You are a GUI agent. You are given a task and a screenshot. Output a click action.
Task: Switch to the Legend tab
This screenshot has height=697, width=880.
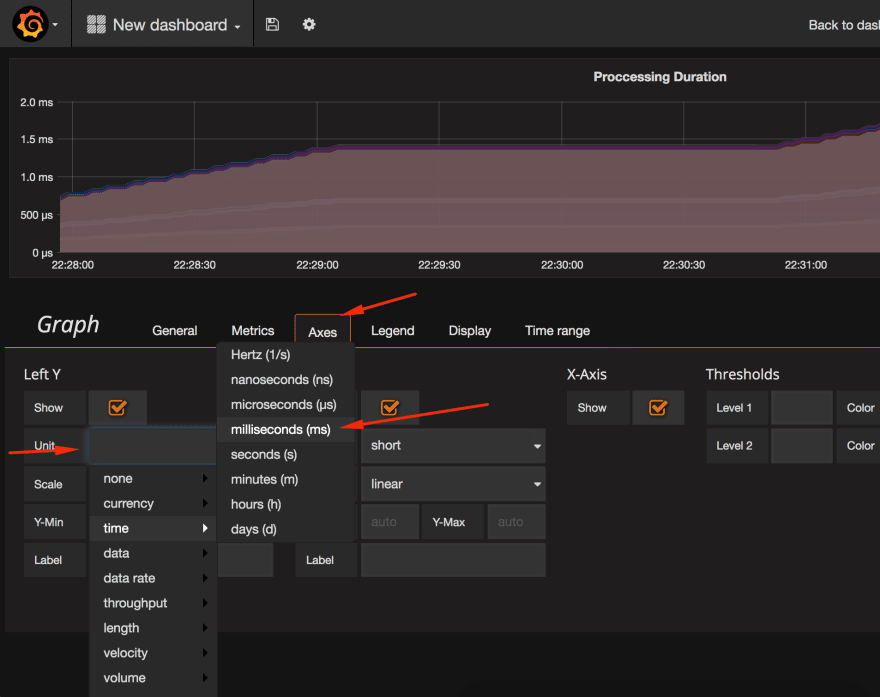pos(392,331)
